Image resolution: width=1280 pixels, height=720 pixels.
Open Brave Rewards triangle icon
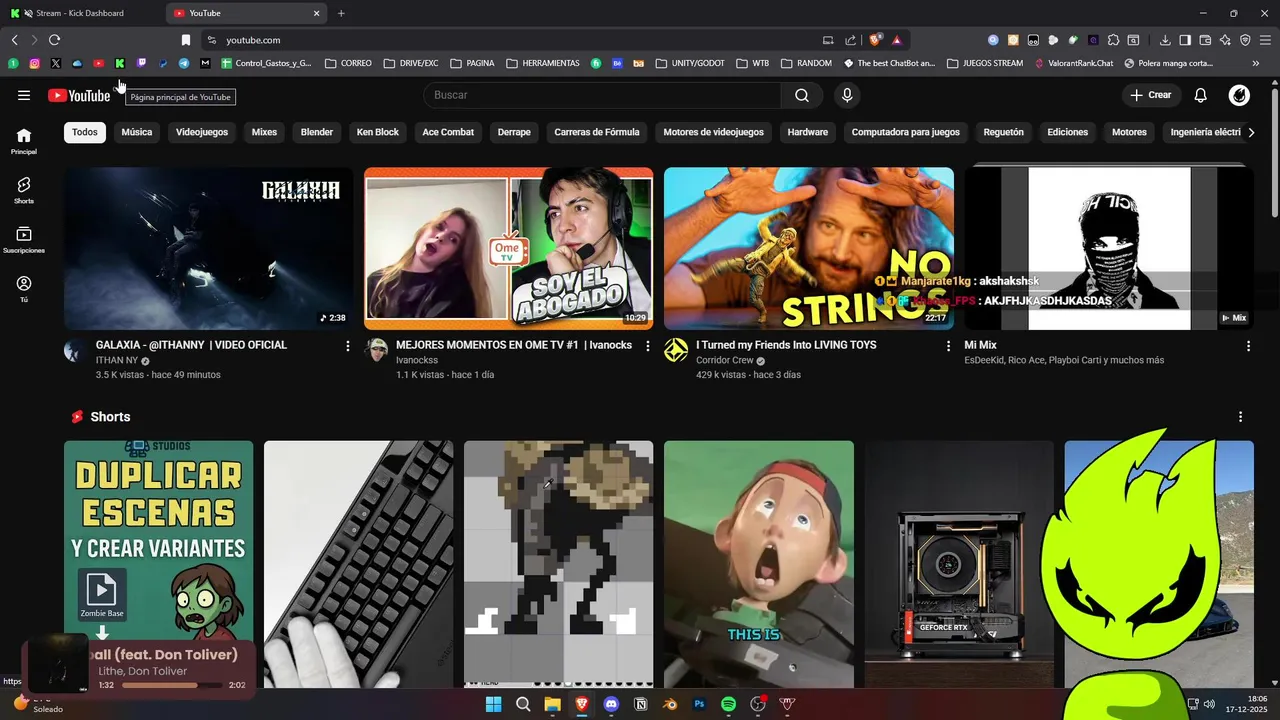pos(896,40)
